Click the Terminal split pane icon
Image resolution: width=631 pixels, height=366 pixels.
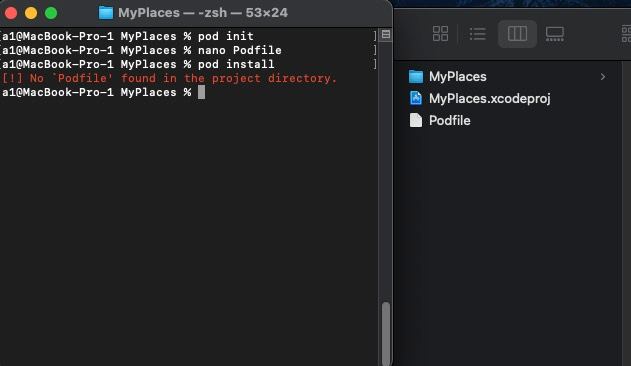click(386, 35)
